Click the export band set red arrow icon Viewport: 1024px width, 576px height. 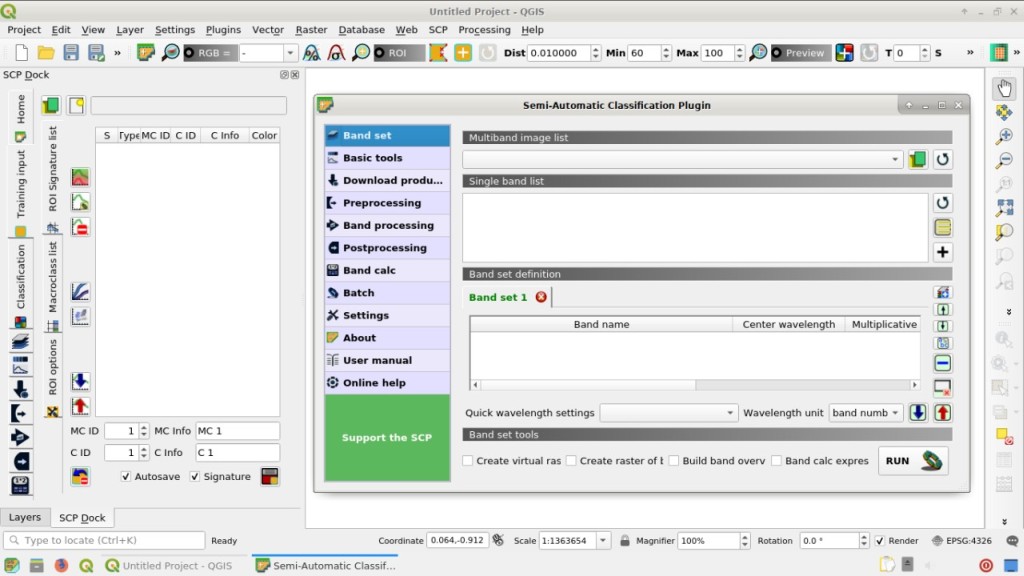click(942, 413)
